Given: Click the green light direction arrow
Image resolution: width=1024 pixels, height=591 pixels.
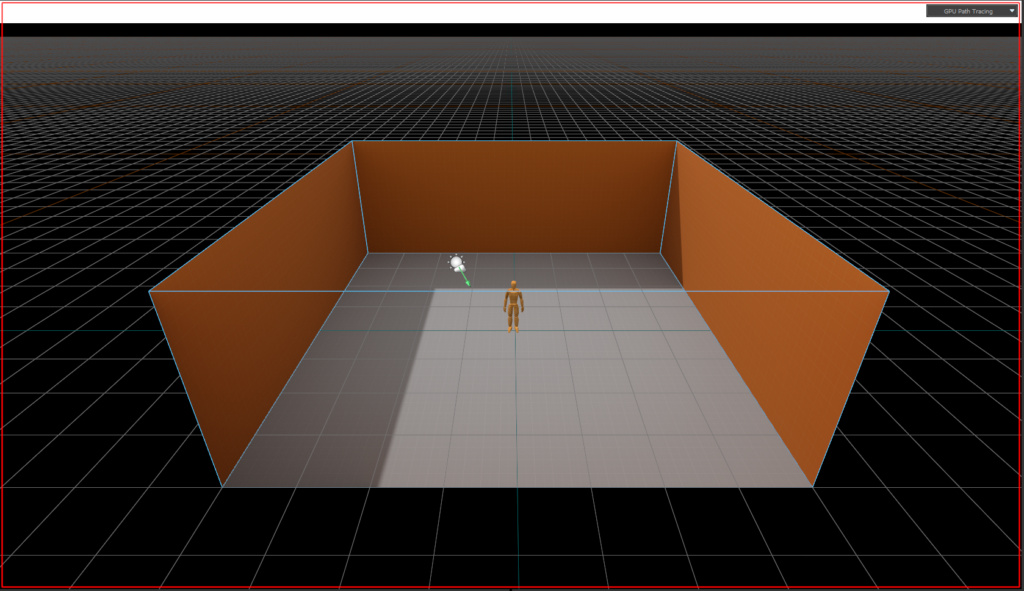Looking at the screenshot, I should (465, 279).
